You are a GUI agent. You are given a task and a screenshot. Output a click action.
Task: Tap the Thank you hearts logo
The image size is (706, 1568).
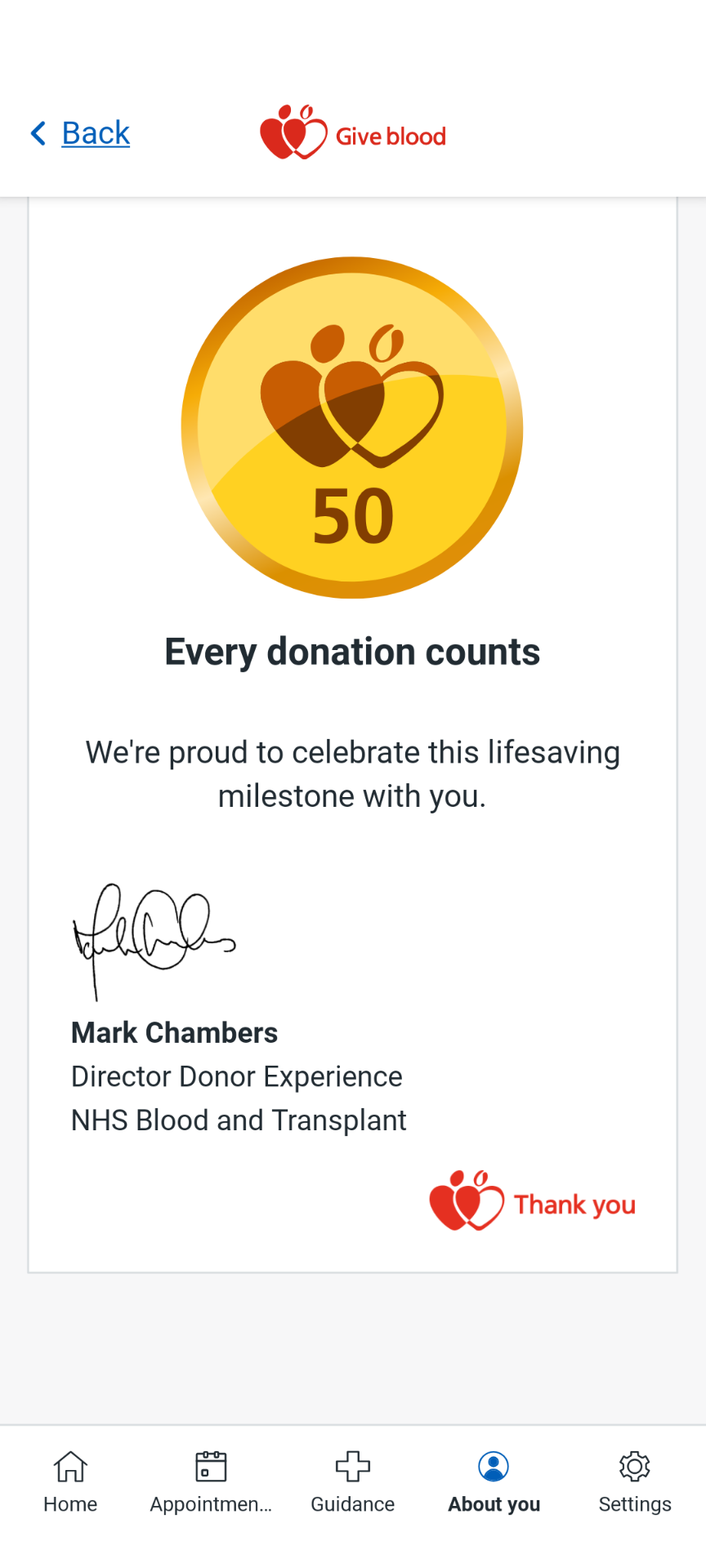(x=466, y=1200)
